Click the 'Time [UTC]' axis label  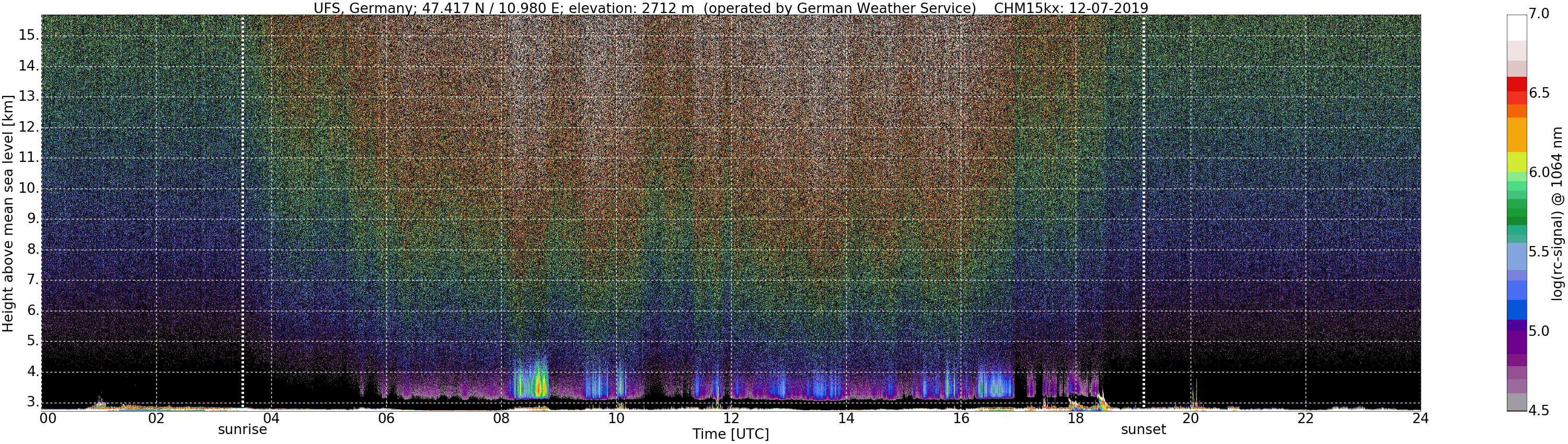point(731,434)
